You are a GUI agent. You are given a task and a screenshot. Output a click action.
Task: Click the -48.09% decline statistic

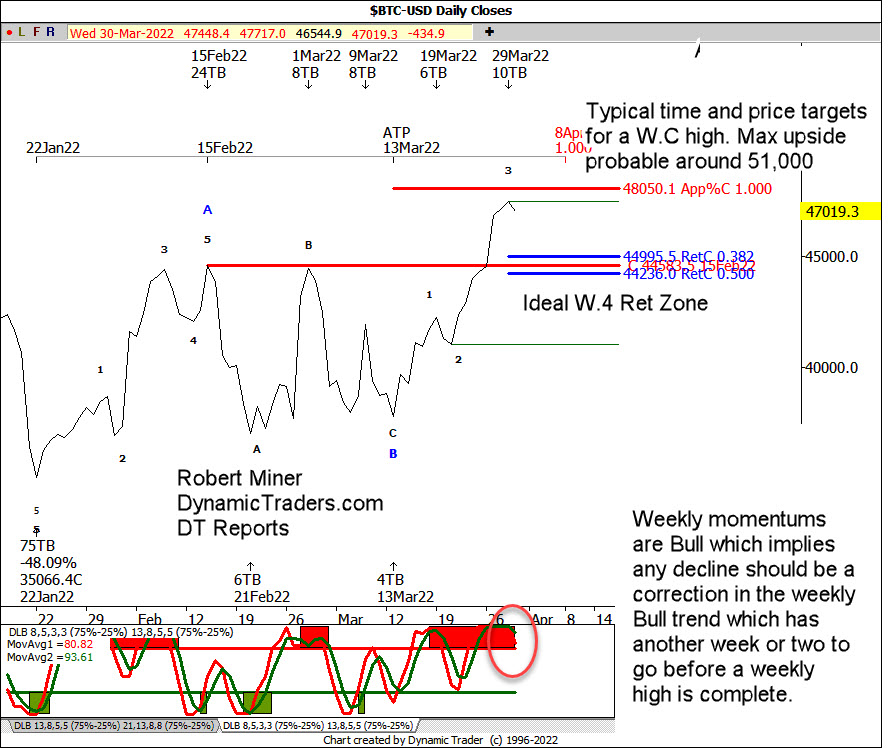coord(48,563)
